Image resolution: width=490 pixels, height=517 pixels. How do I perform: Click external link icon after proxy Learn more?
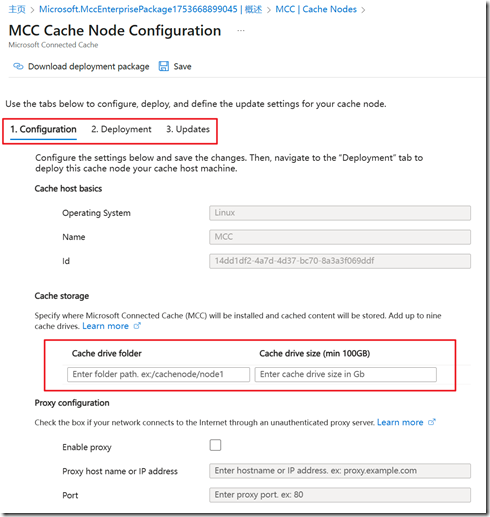(x=432, y=422)
